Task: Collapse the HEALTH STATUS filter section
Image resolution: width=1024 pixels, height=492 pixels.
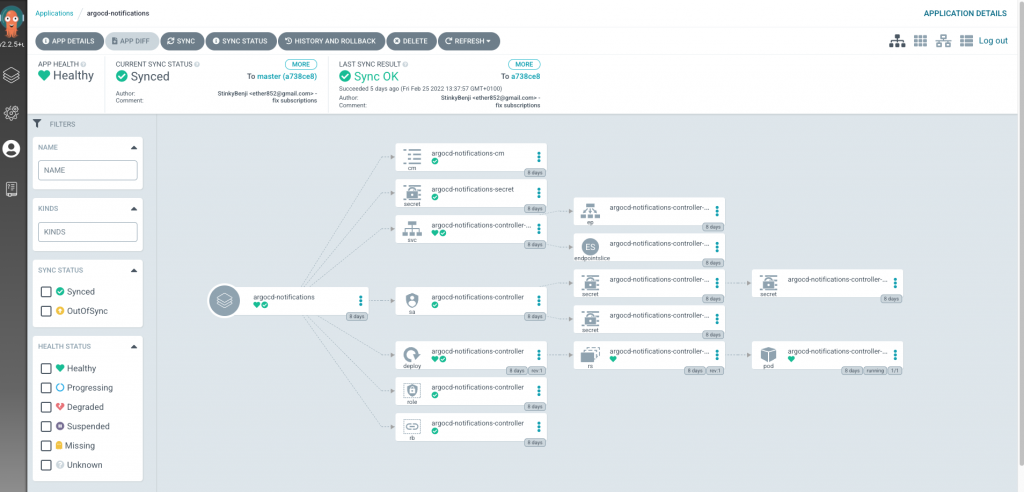Action: (x=134, y=346)
